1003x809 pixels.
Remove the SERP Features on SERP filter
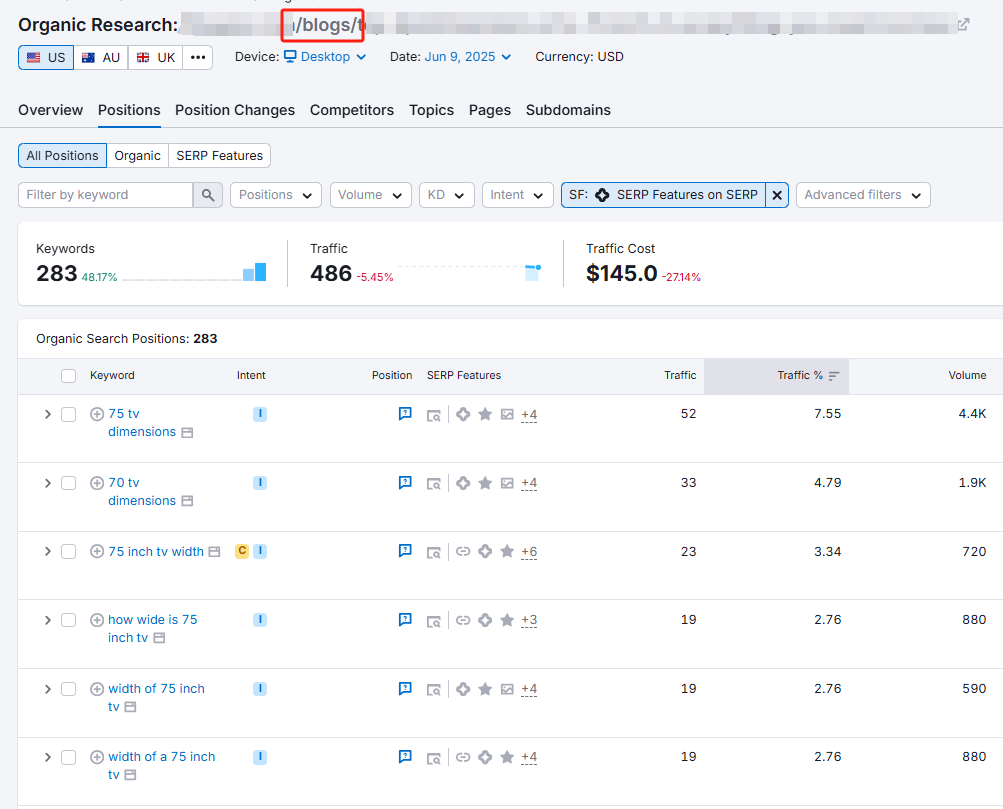coord(778,195)
